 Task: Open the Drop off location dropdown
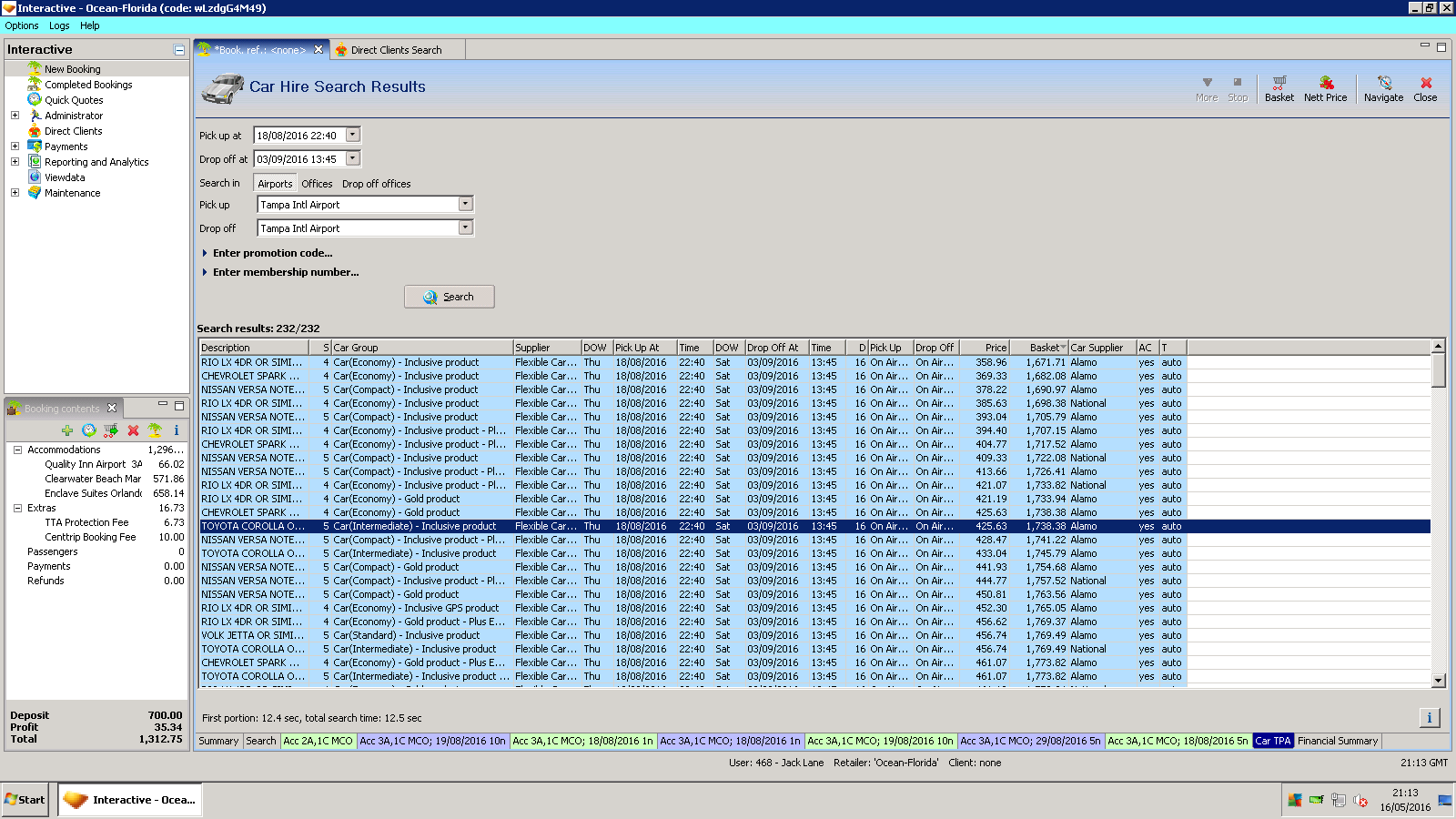point(465,227)
